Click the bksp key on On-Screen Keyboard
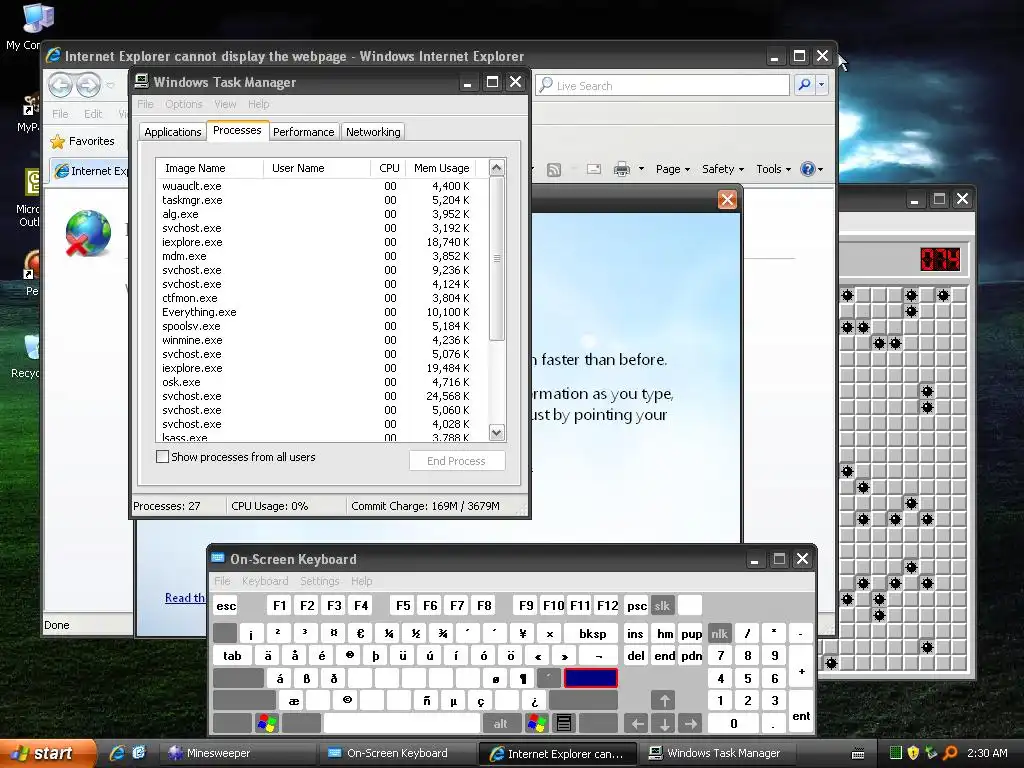1024x768 pixels. 592,633
